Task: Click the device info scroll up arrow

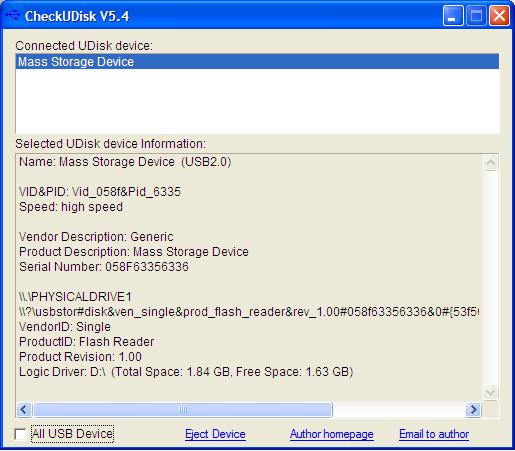Action: [x=490, y=162]
